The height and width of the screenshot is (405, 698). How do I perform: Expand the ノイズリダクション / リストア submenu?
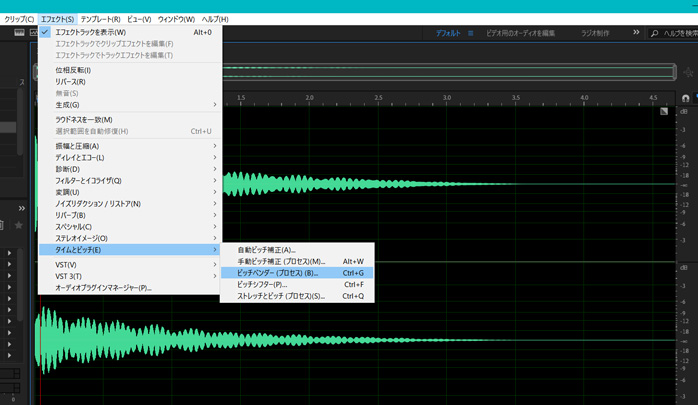pyautogui.click(x=98, y=204)
